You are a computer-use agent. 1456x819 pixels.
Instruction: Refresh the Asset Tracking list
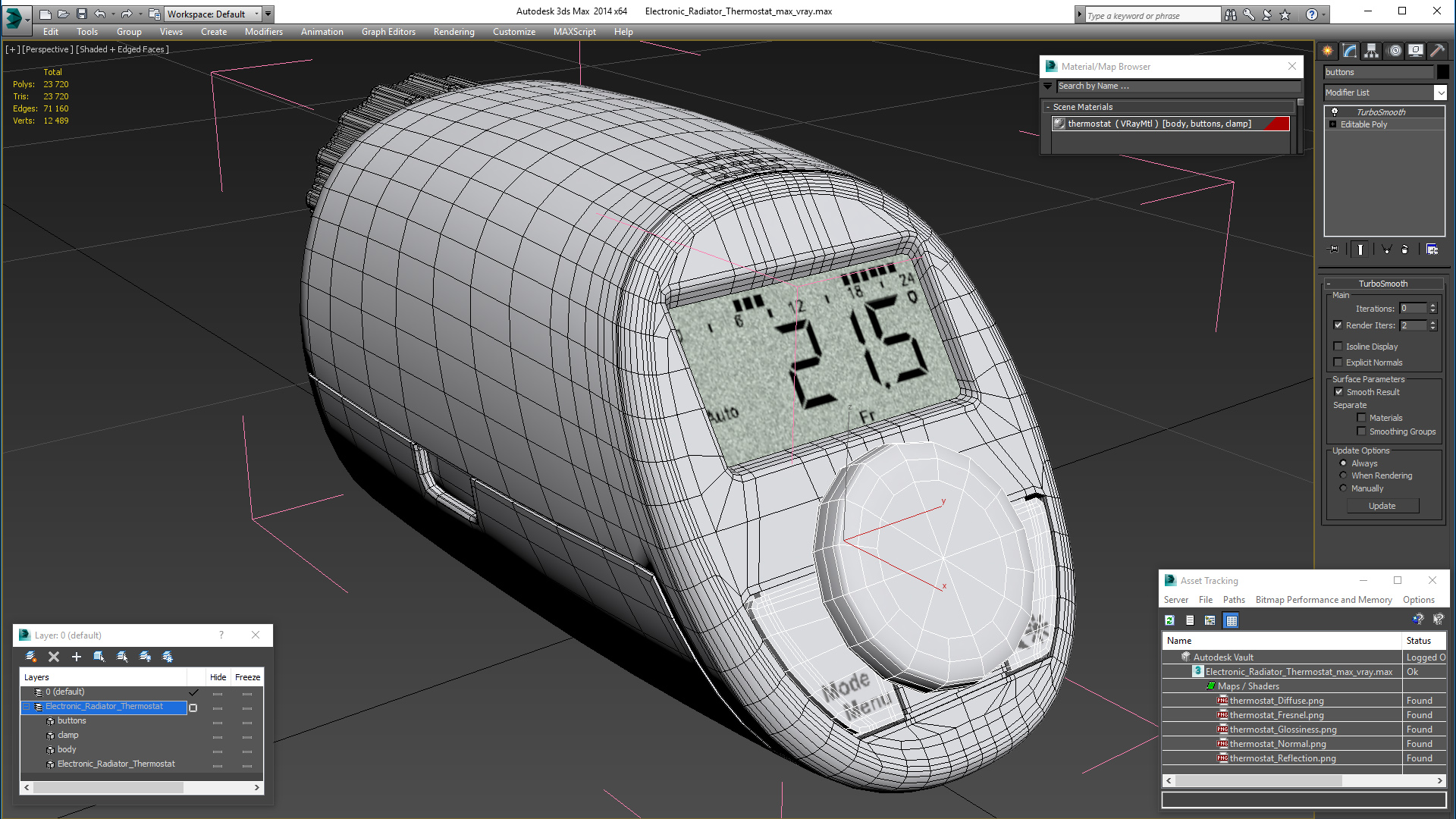tap(1169, 620)
